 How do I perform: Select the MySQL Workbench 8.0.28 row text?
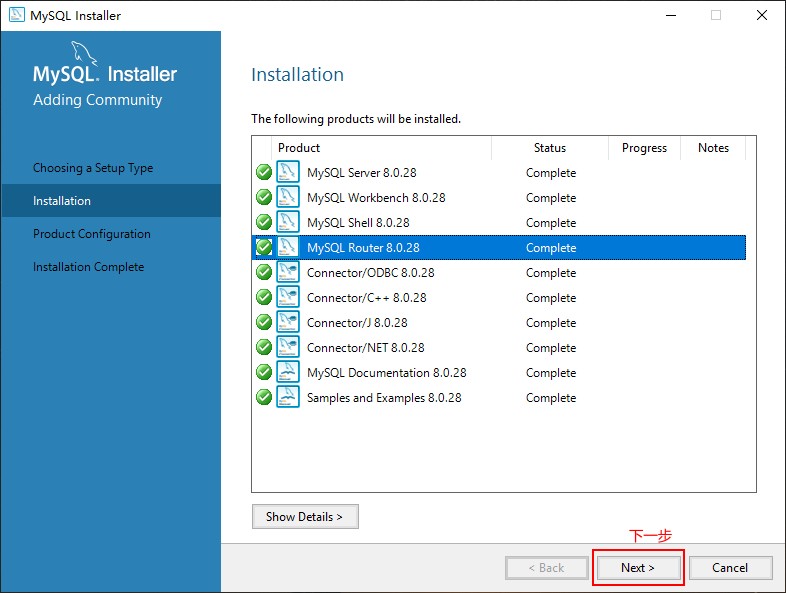376,198
